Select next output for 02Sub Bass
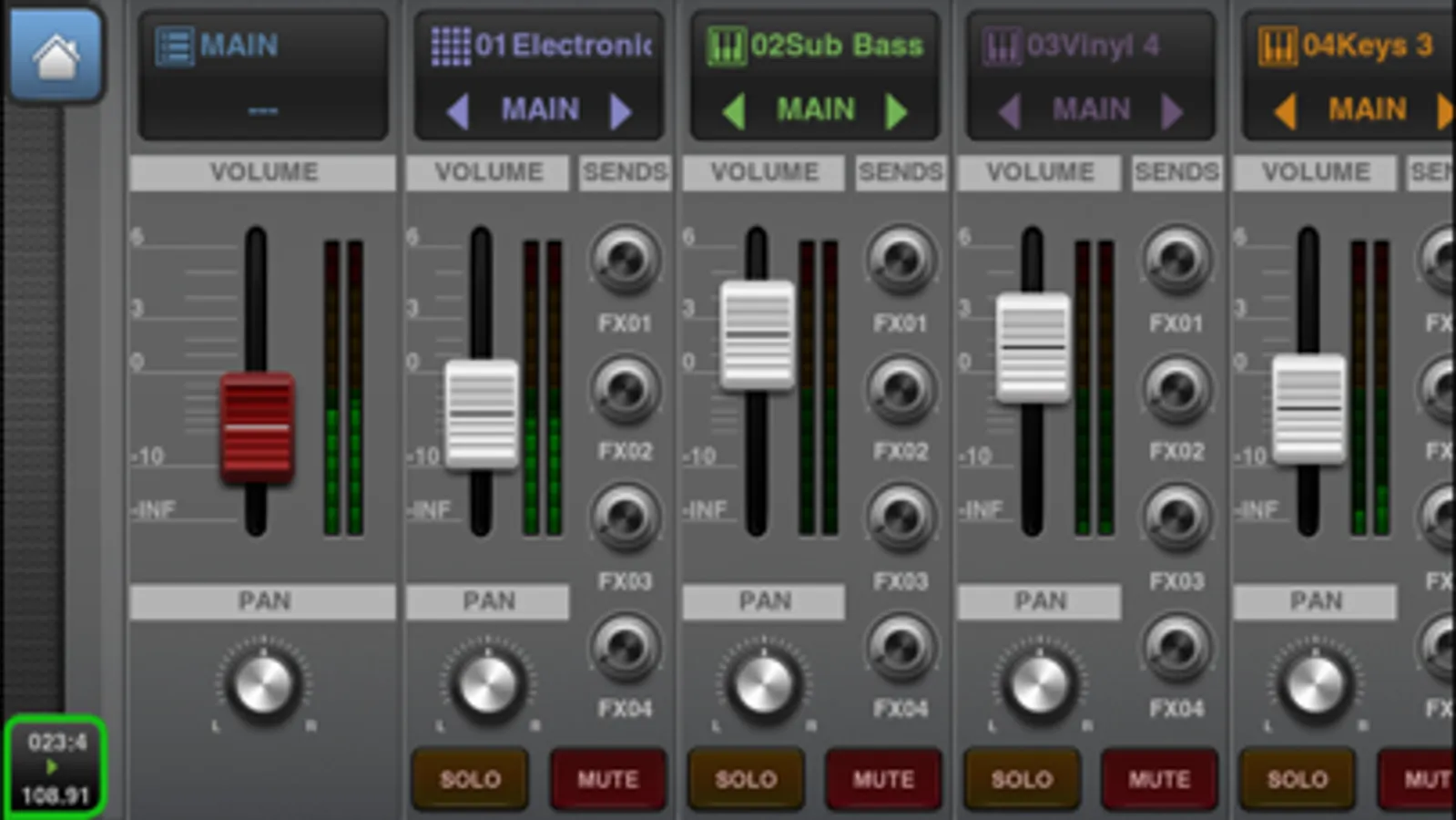 click(x=897, y=111)
